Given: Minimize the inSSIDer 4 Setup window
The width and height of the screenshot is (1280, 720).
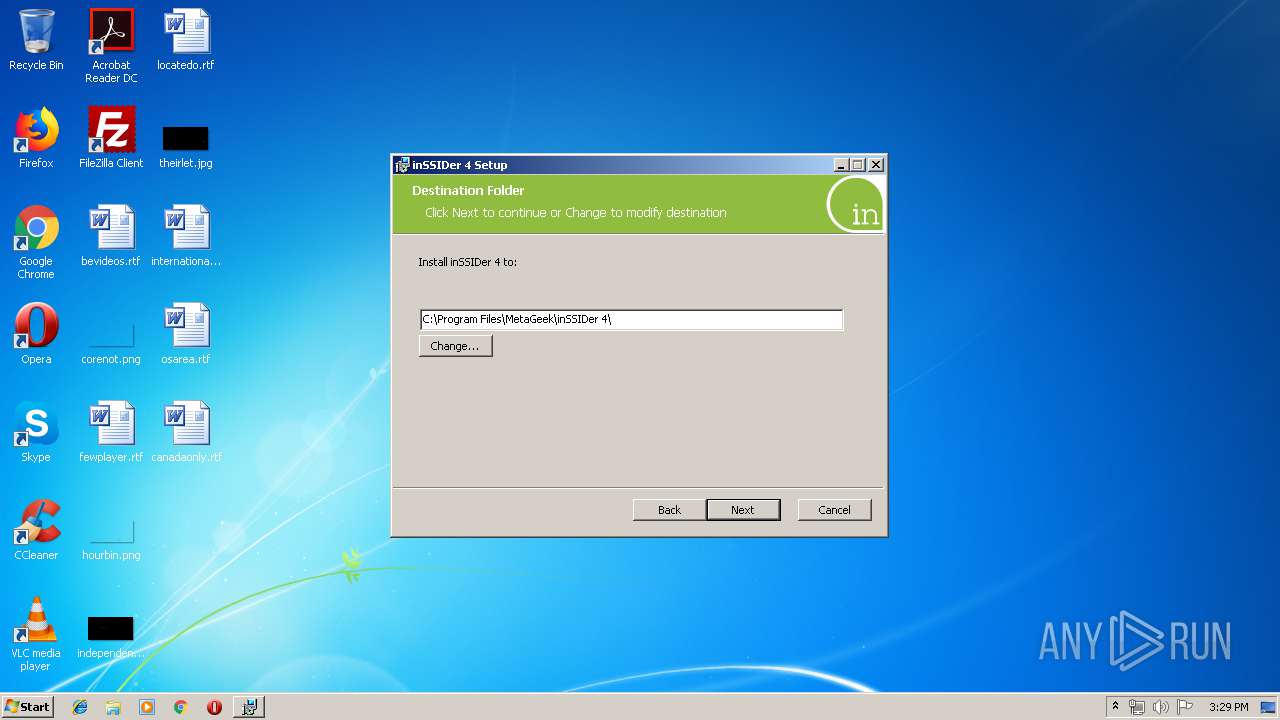Looking at the screenshot, I should tap(841, 165).
